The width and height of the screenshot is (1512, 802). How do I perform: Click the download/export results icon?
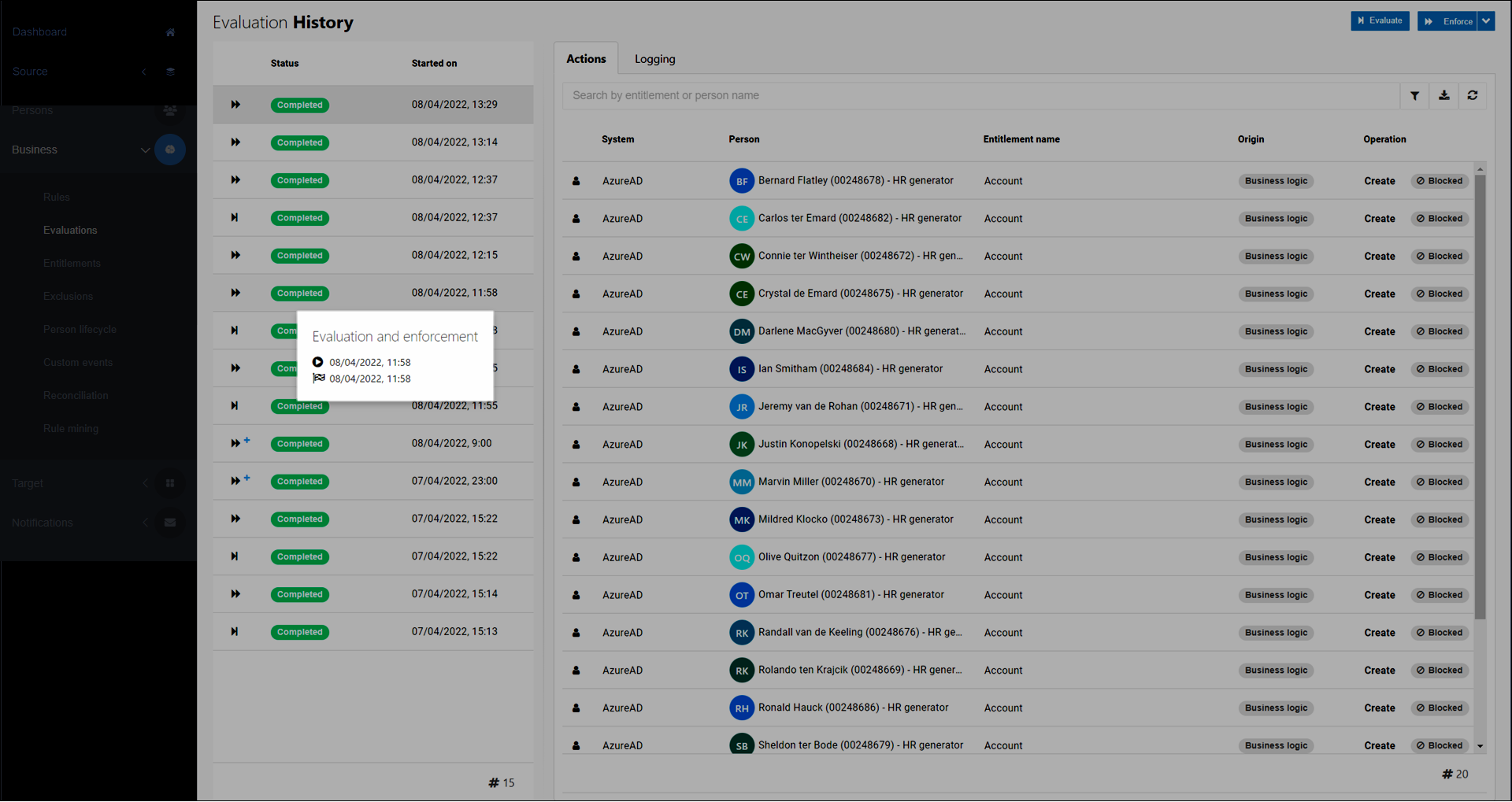(1444, 95)
